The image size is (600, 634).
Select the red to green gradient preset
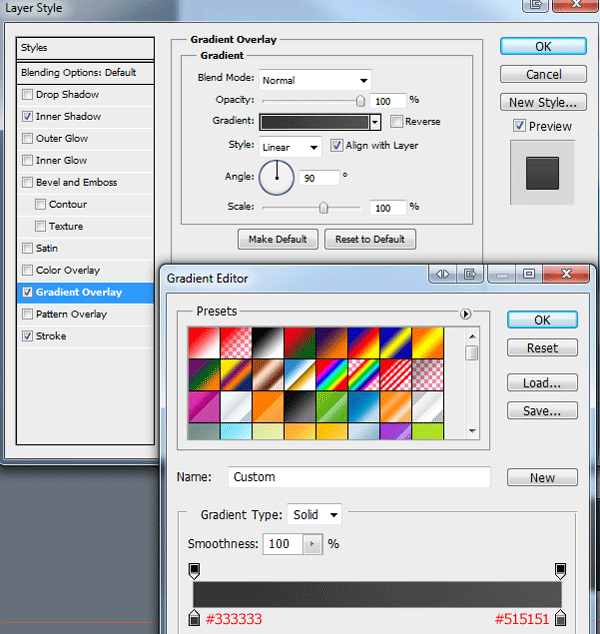300,343
